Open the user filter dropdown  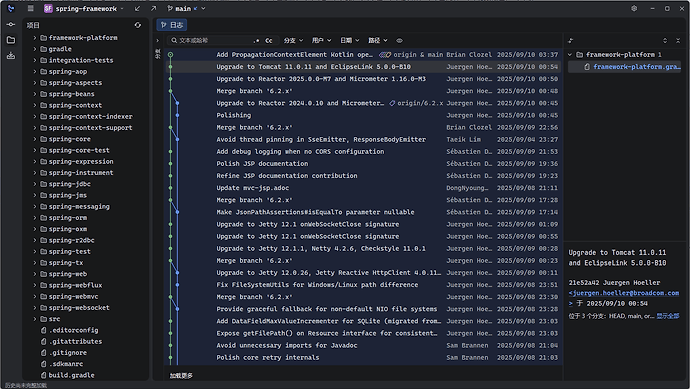321,40
